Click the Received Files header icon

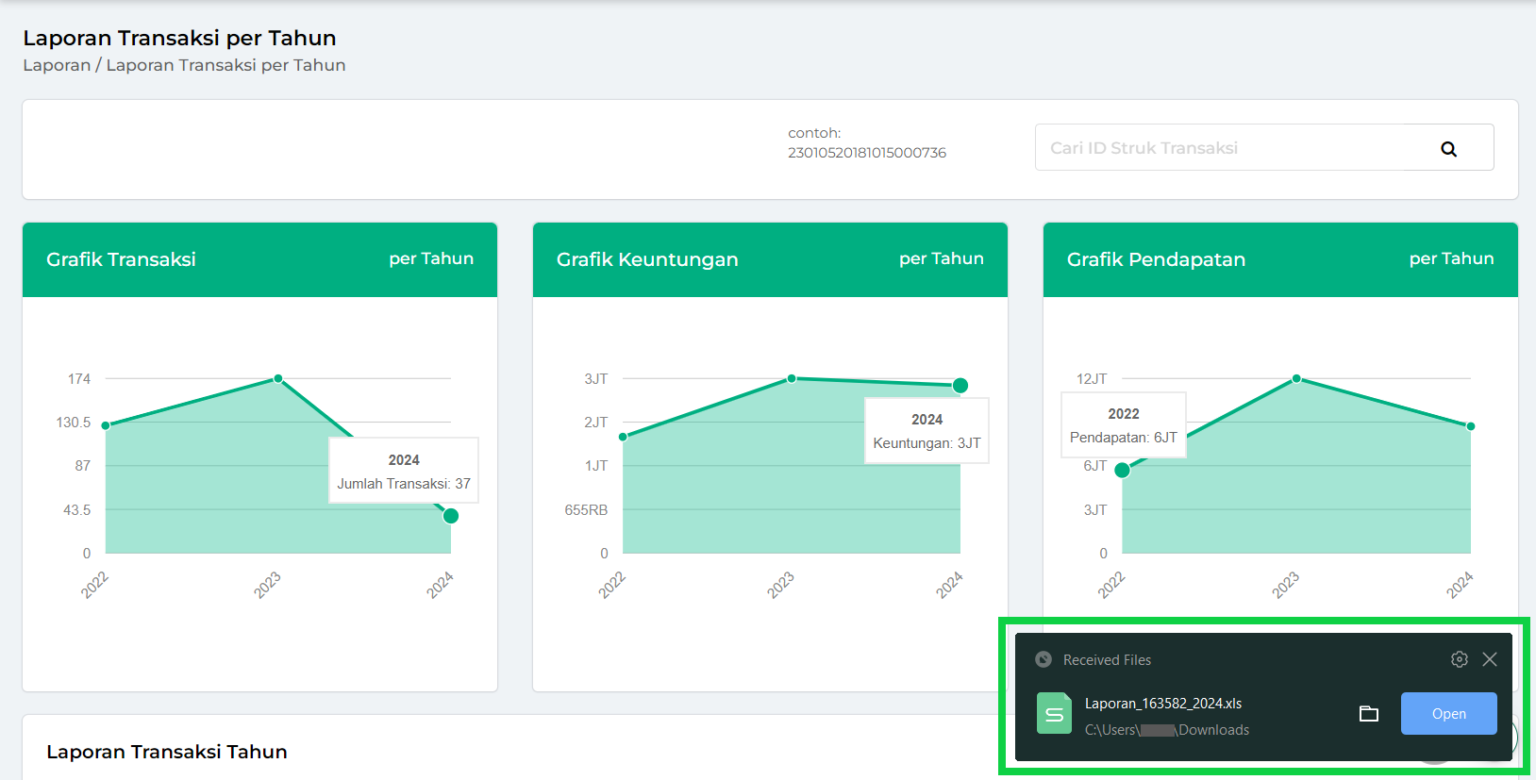pyautogui.click(x=1043, y=659)
